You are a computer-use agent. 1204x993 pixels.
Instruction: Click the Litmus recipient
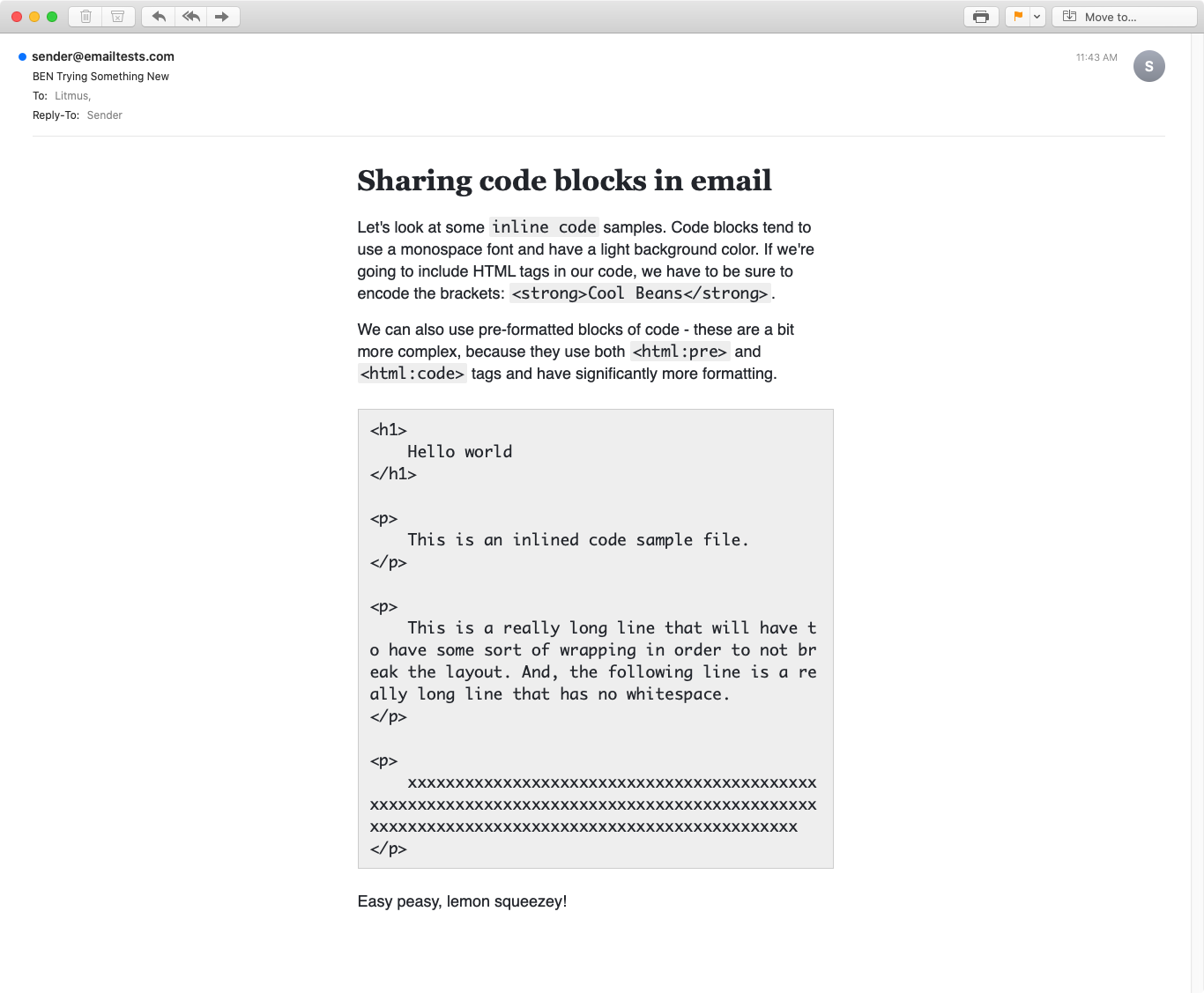[72, 96]
